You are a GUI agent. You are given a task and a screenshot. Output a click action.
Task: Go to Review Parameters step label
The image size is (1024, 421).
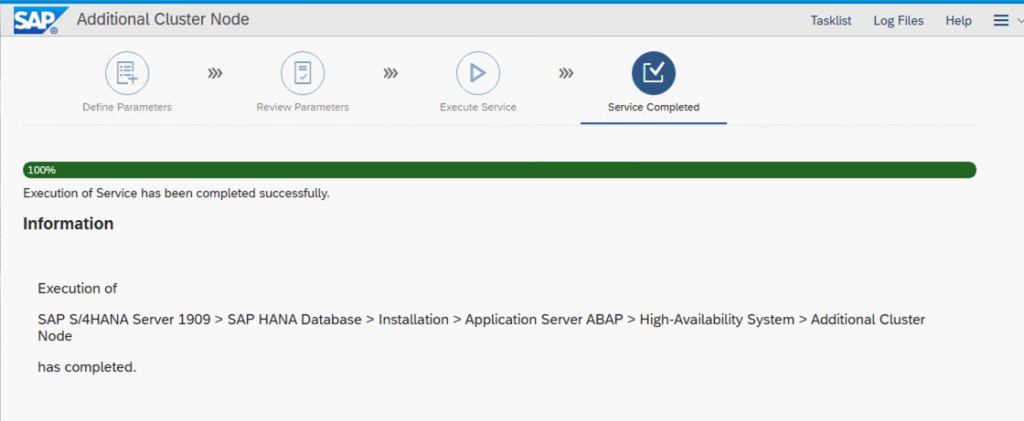point(302,107)
